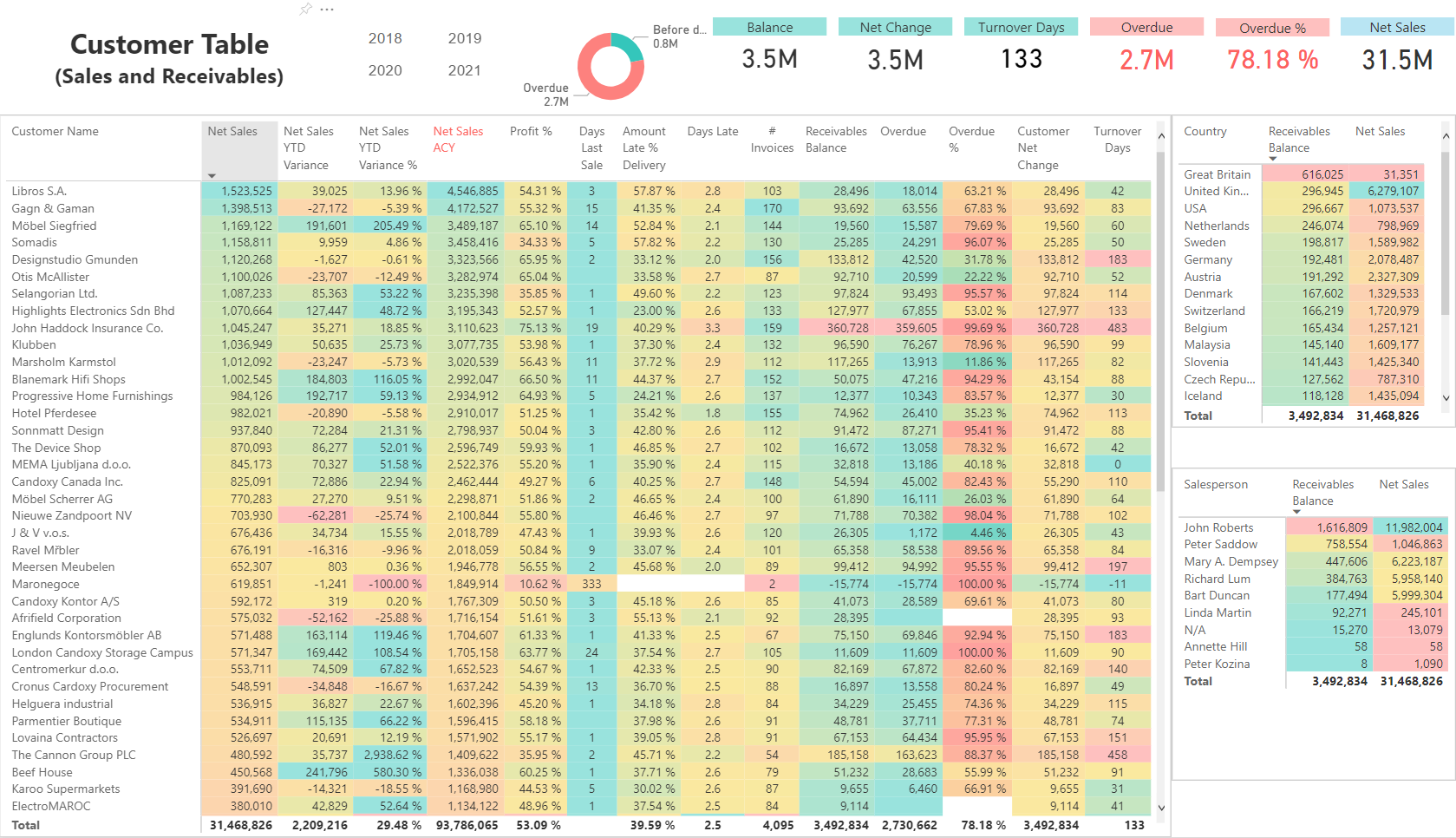1456x838 pixels.
Task: Open the More options ellipsis menu
Action: click(x=325, y=11)
